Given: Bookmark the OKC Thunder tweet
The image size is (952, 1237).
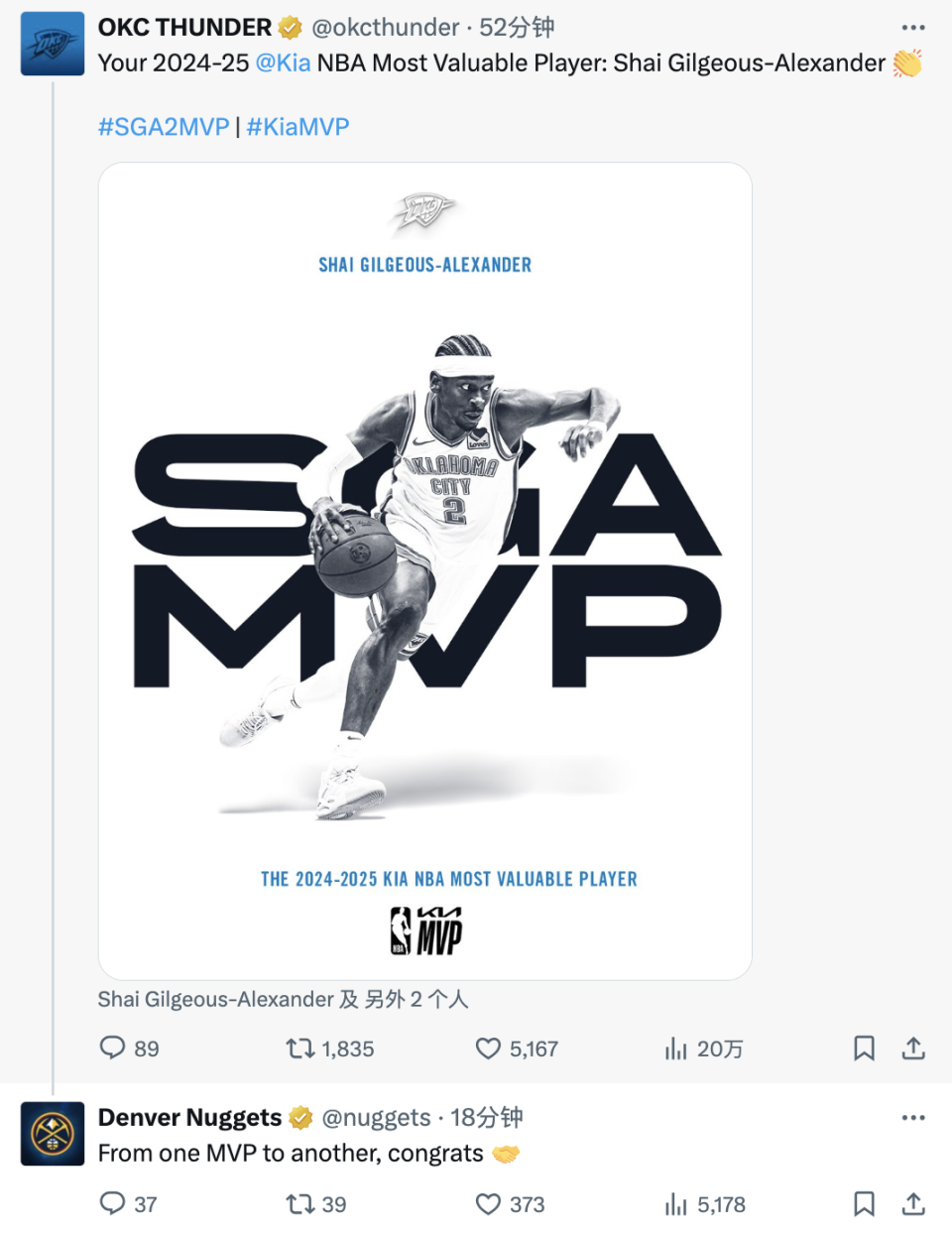Looking at the screenshot, I should [864, 1049].
